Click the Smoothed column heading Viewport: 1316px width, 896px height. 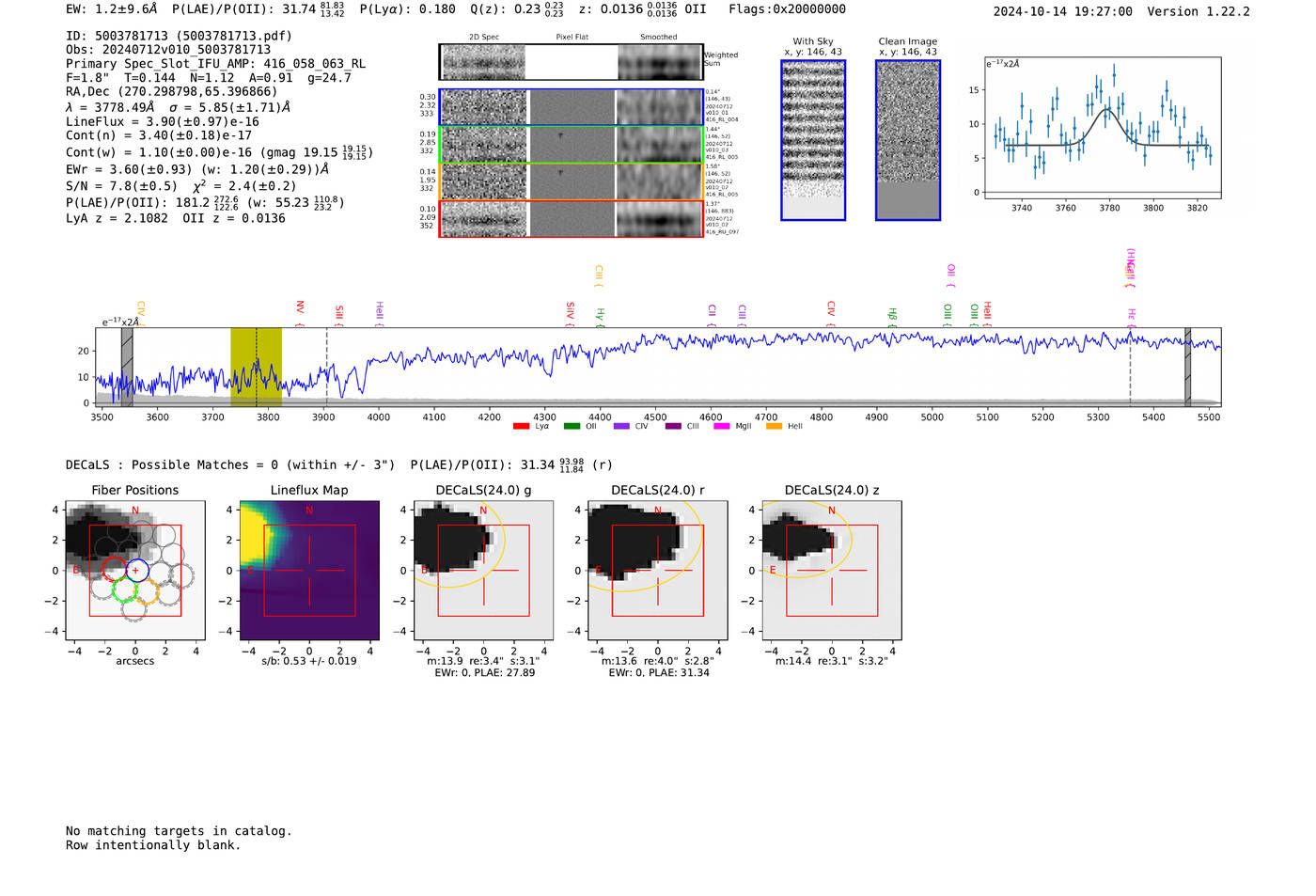coord(659,38)
